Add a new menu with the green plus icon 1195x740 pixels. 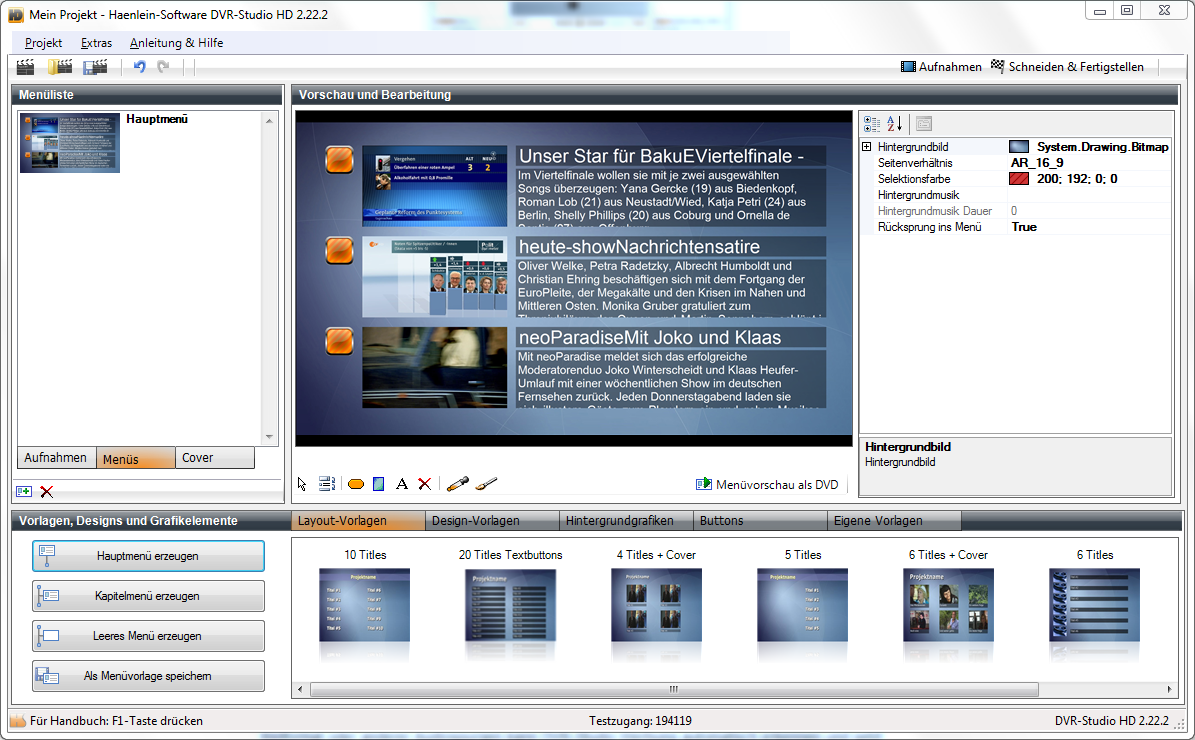(24, 492)
